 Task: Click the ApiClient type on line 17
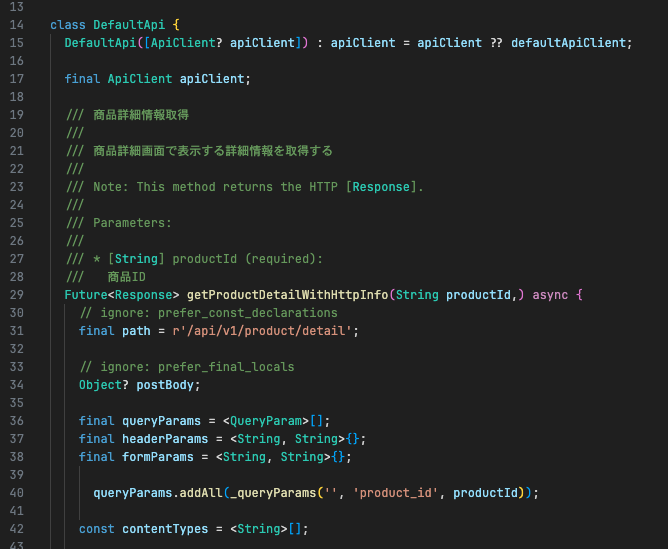[x=140, y=79]
